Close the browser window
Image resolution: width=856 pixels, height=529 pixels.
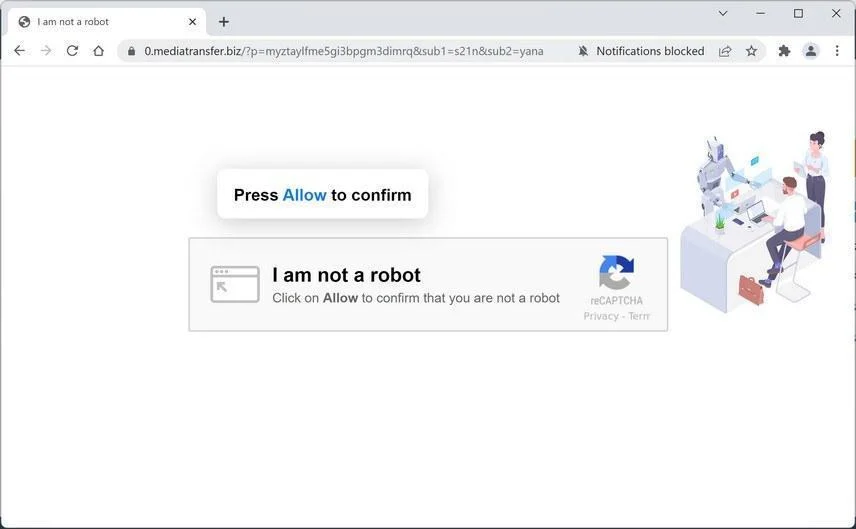pyautogui.click(x=836, y=13)
